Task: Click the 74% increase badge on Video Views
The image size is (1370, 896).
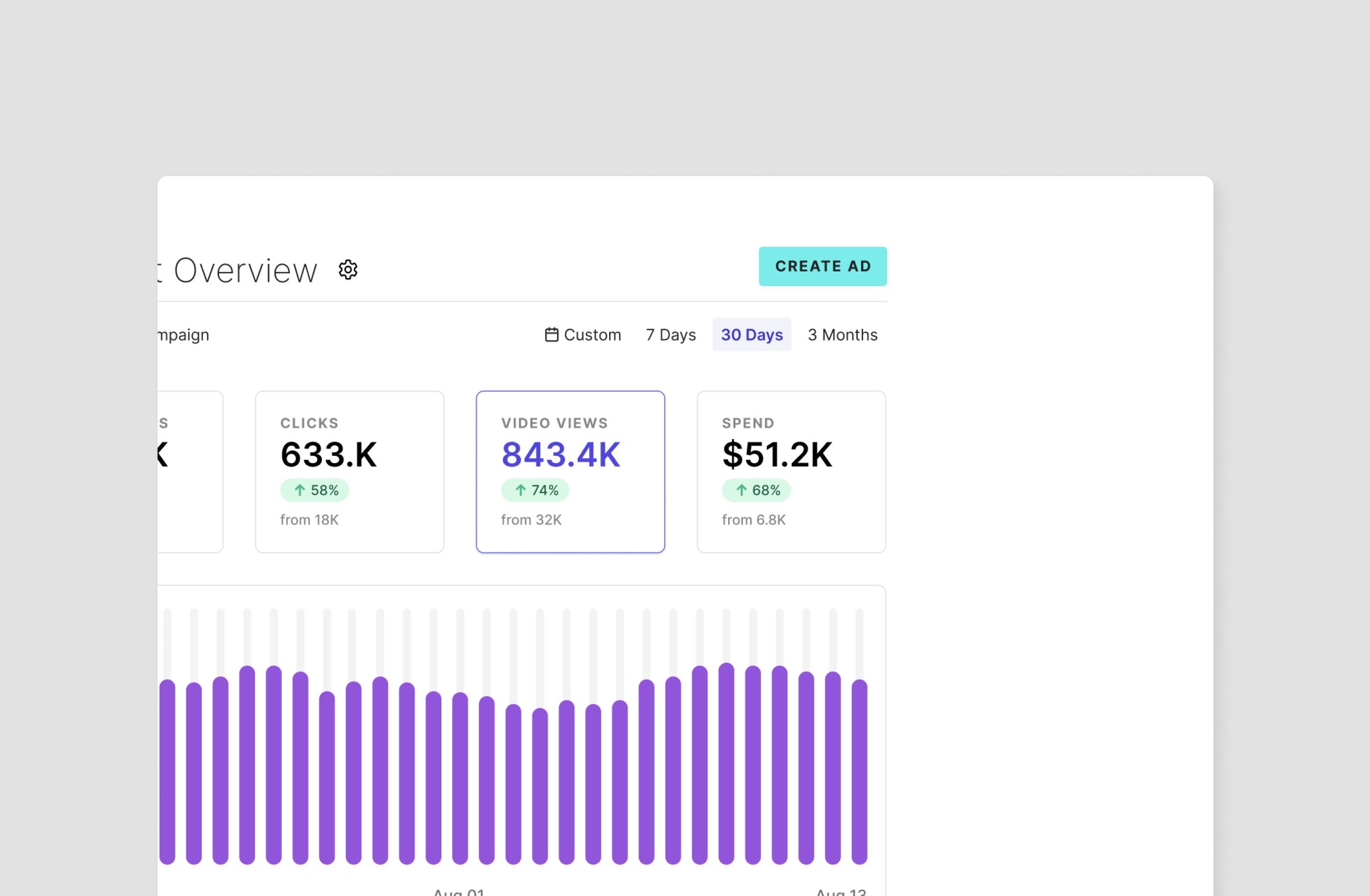Action: 535,490
